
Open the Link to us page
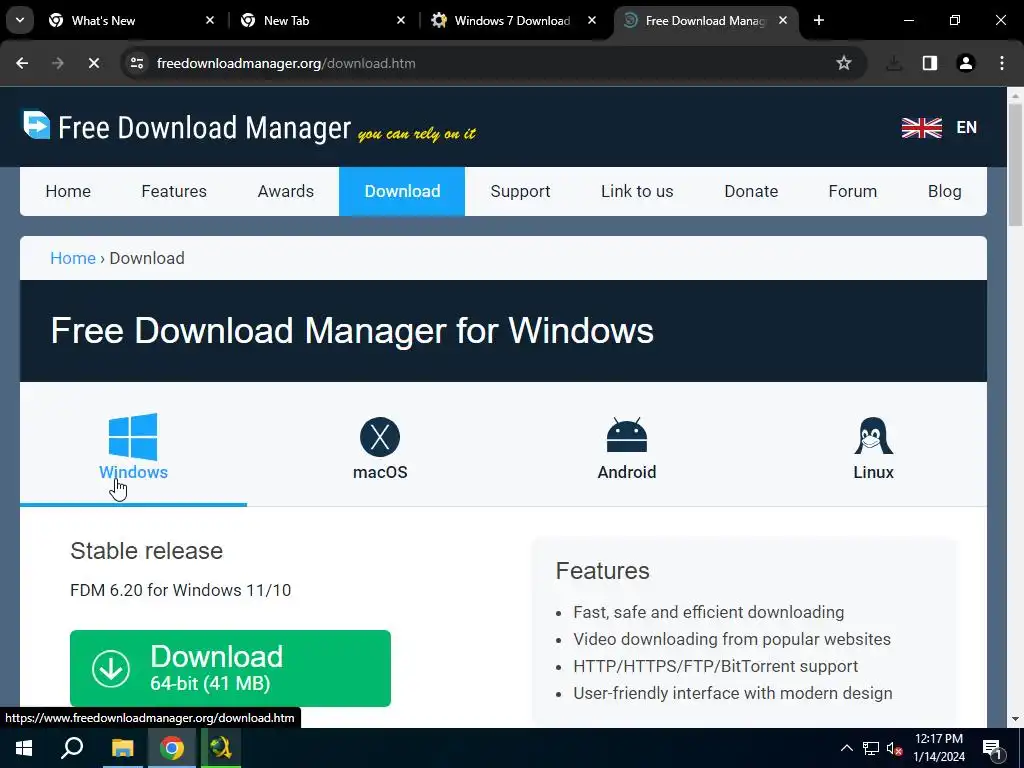(x=637, y=191)
